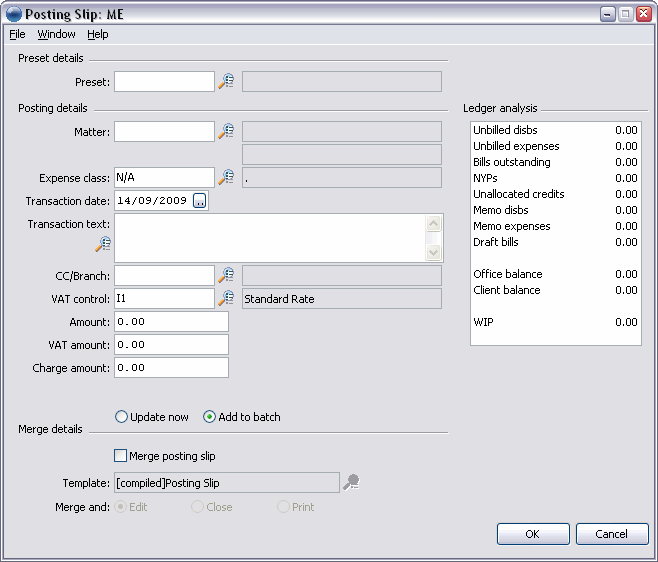Click into the Amount input field

pos(171,322)
